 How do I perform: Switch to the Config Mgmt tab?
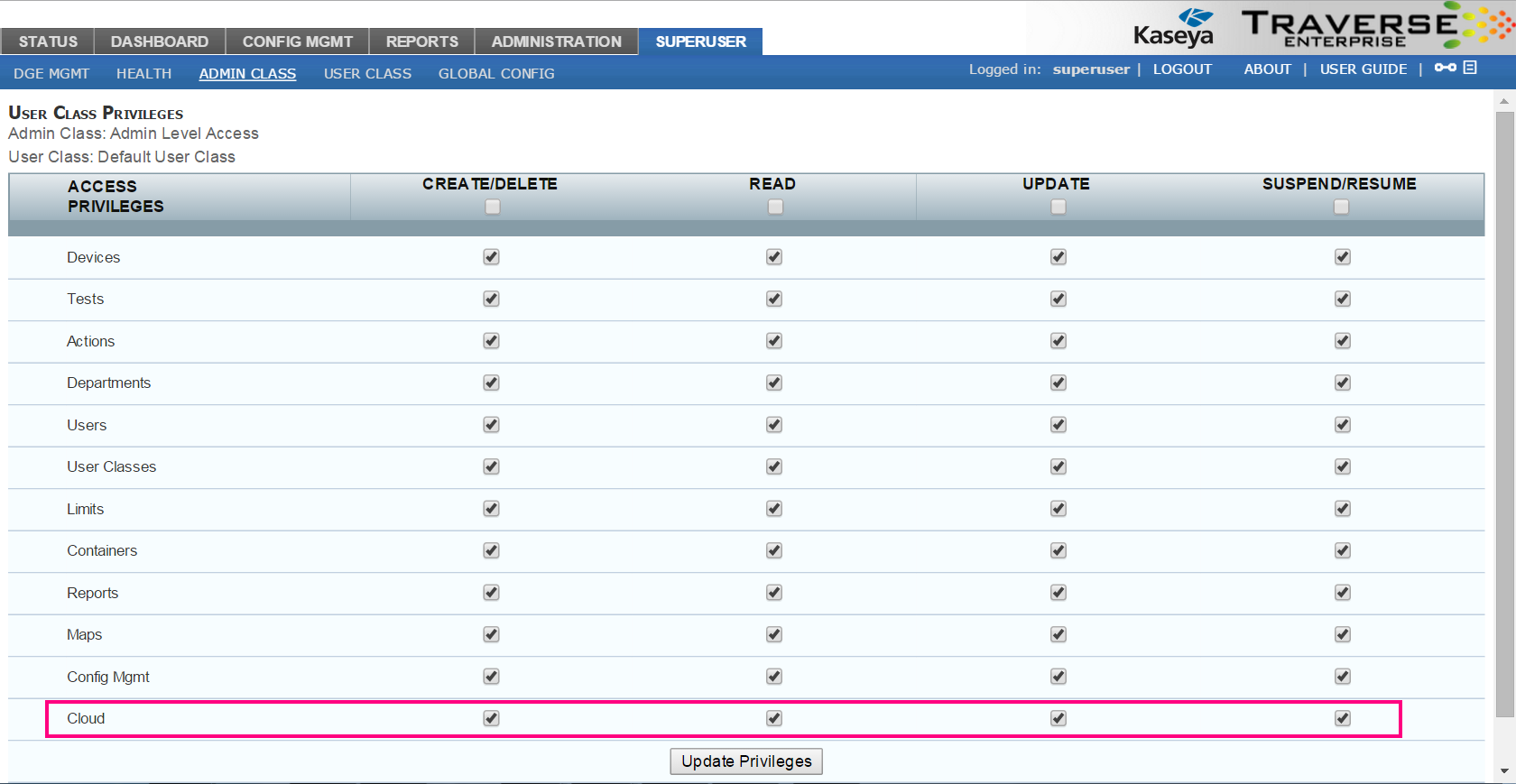(x=298, y=42)
